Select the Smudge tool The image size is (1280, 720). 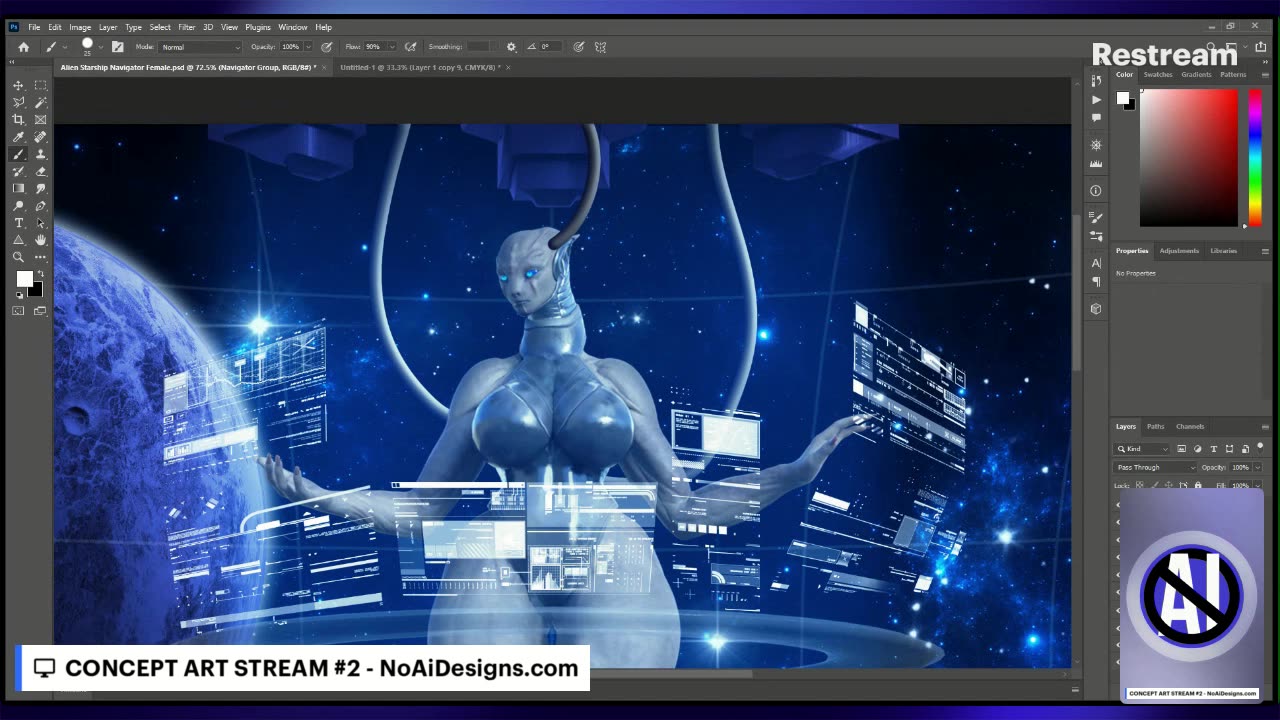point(41,188)
